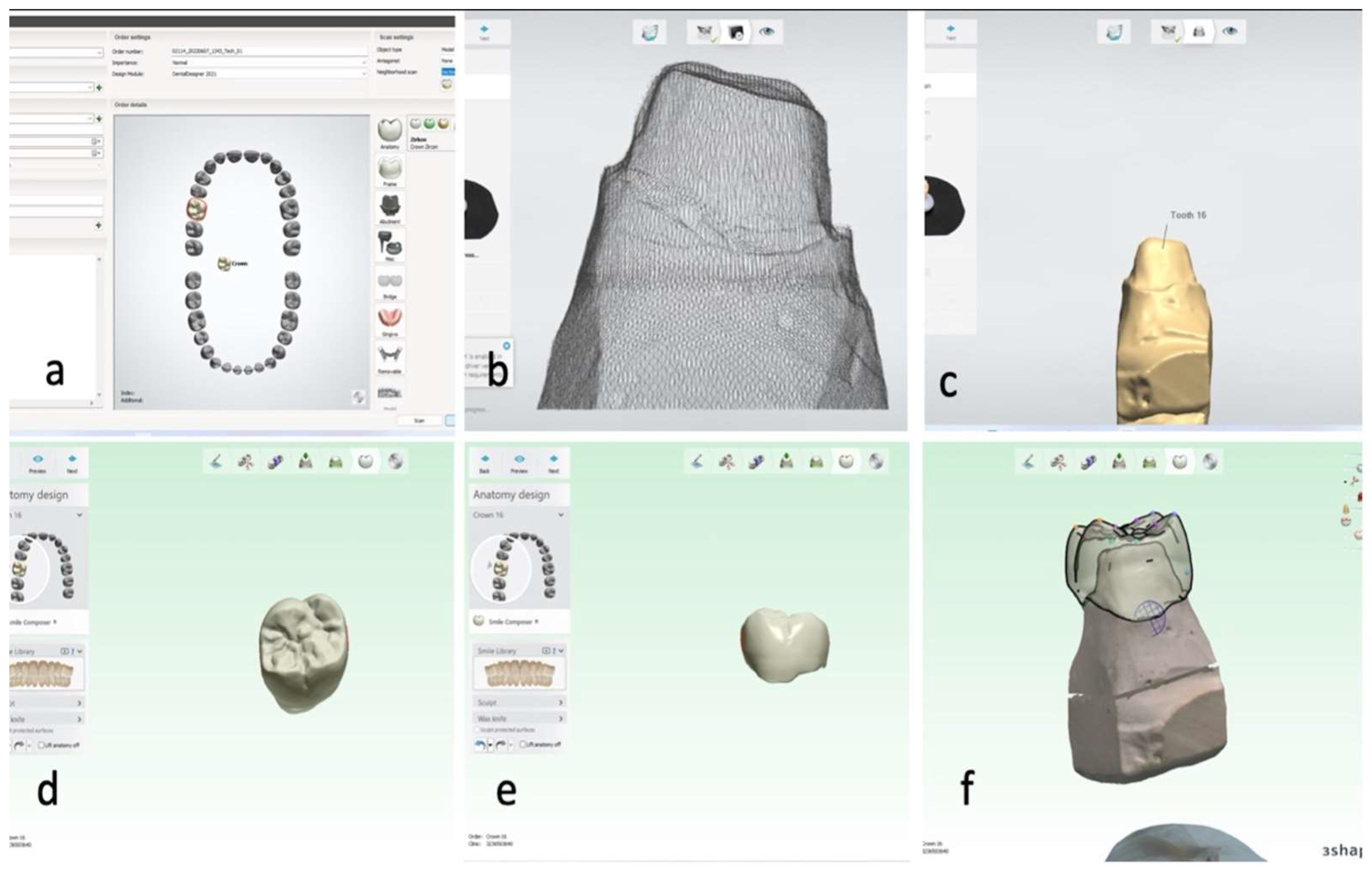Select the green material sphere swatch

pyautogui.click(x=429, y=123)
